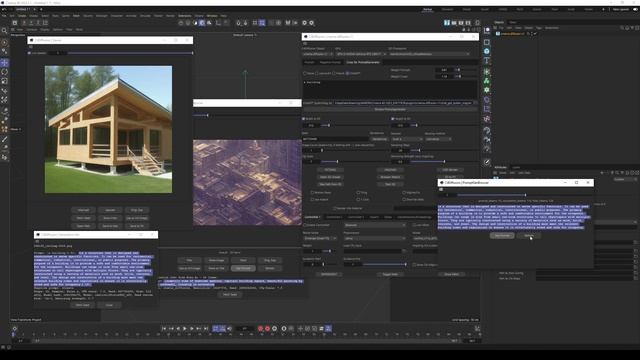Open the Mesh menu
640x360 pixels.
[x=76, y=16]
